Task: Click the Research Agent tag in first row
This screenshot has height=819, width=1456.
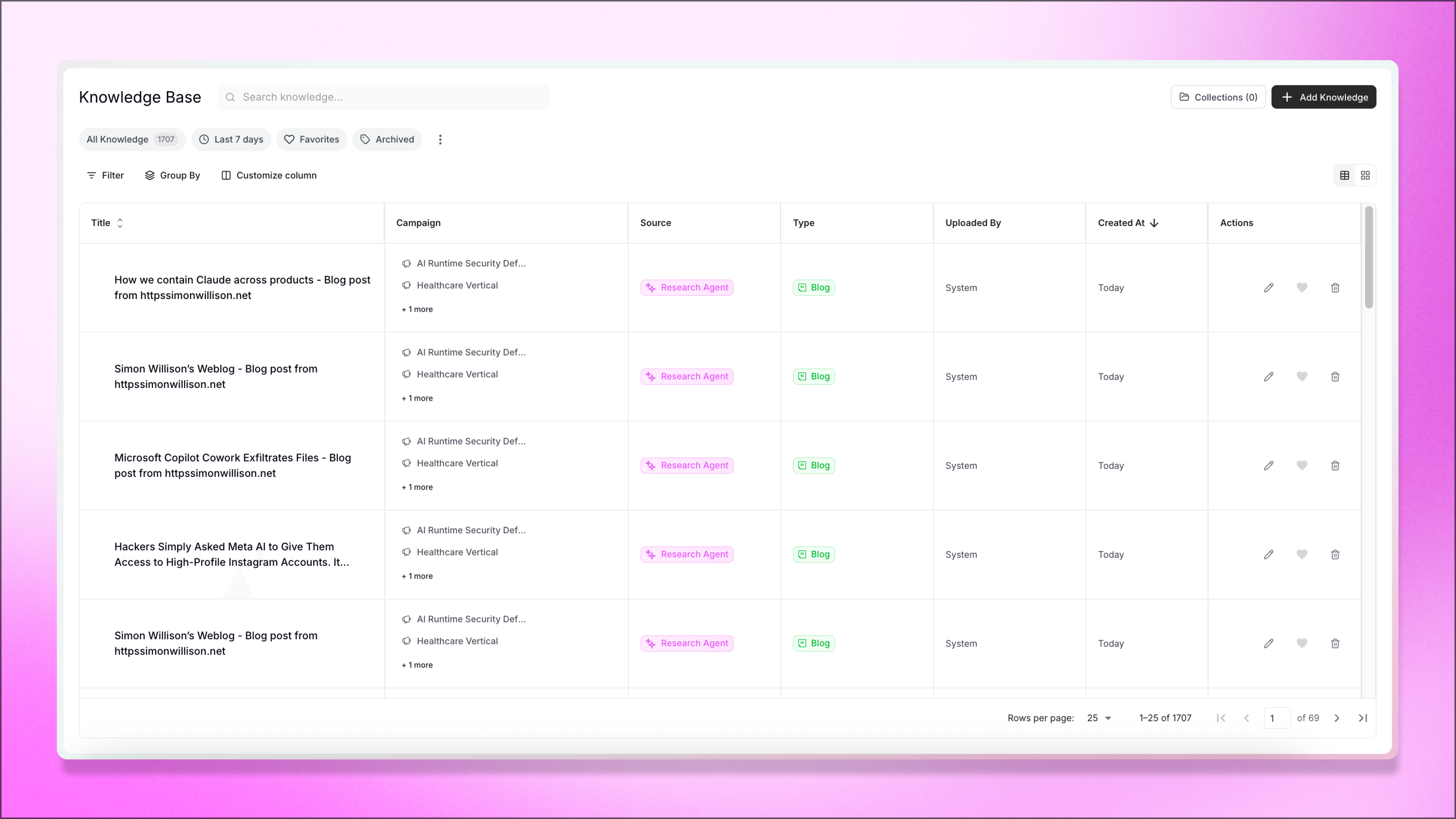Action: pos(687,288)
